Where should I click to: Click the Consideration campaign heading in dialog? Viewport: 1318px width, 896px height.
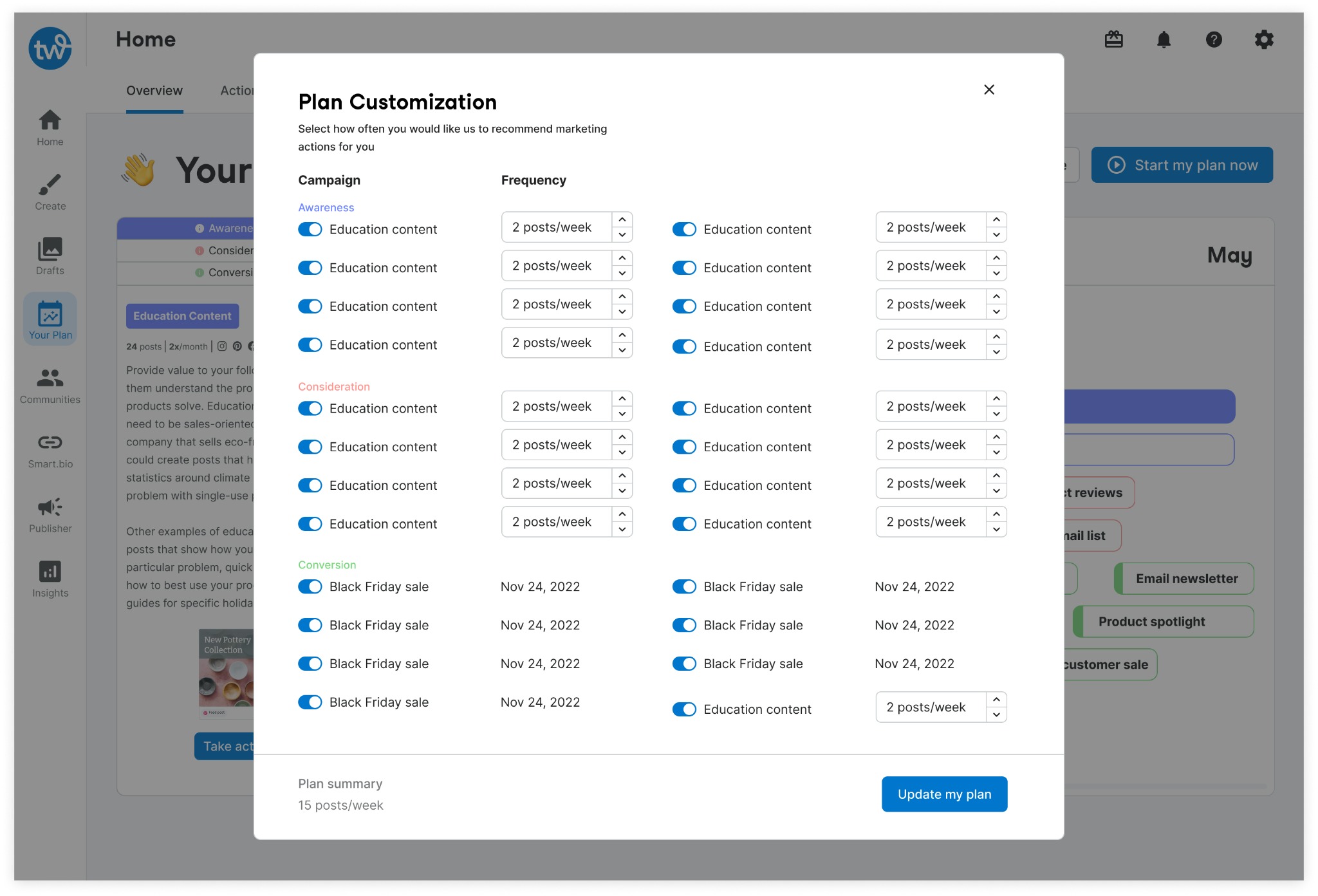334,386
